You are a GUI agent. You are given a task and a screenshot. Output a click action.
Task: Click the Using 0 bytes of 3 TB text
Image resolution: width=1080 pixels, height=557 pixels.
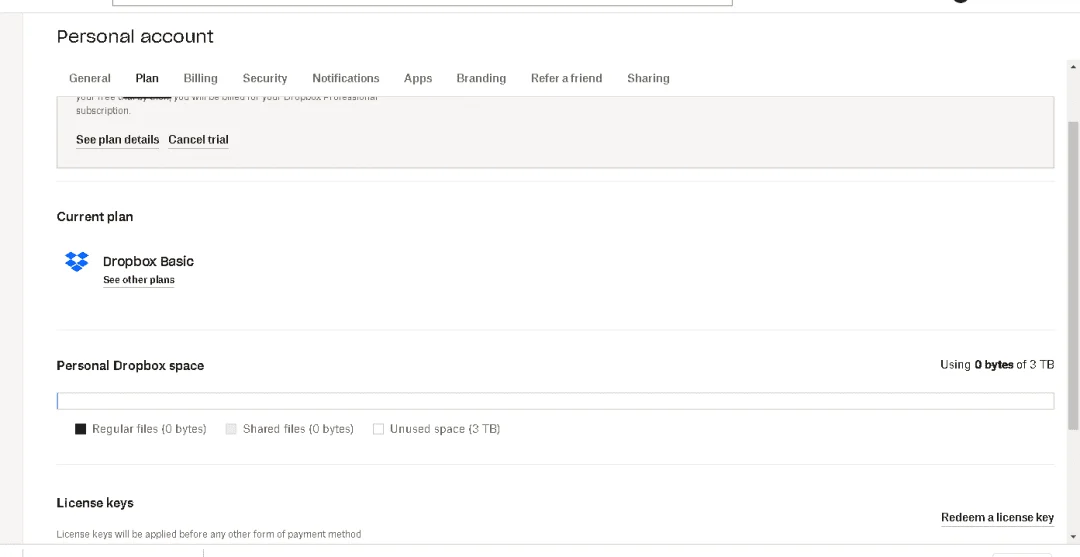point(997,365)
